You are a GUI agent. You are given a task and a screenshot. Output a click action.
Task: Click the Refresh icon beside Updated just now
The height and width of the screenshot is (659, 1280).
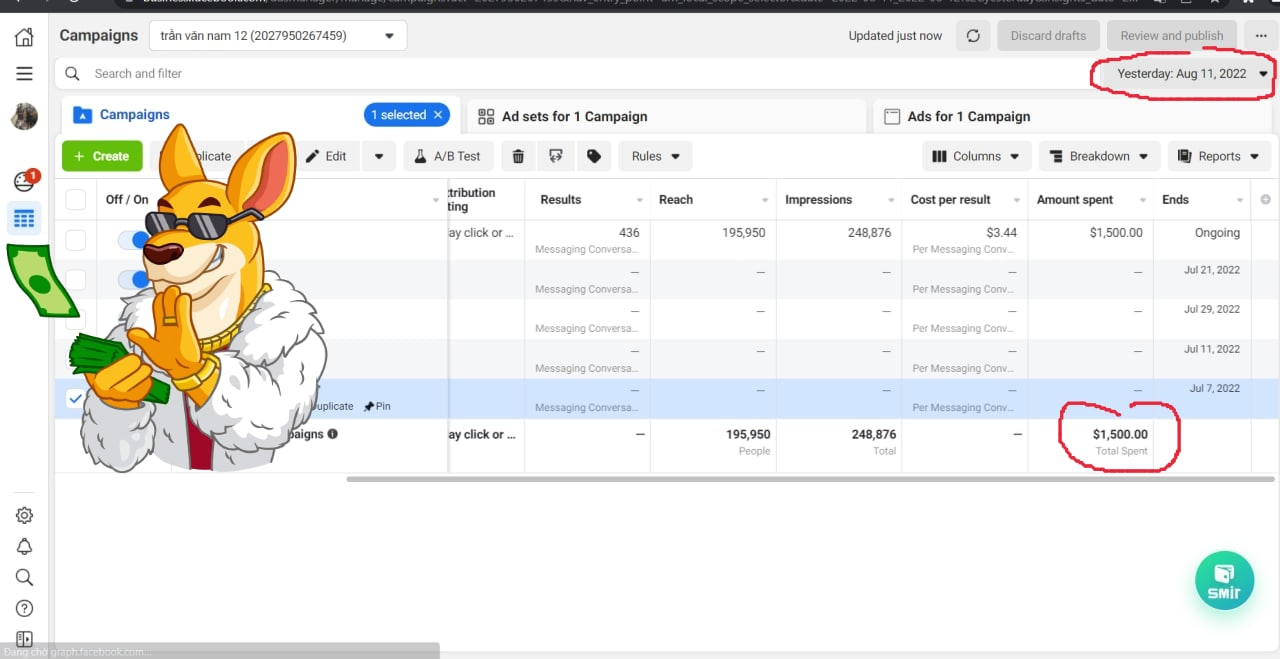pos(973,36)
